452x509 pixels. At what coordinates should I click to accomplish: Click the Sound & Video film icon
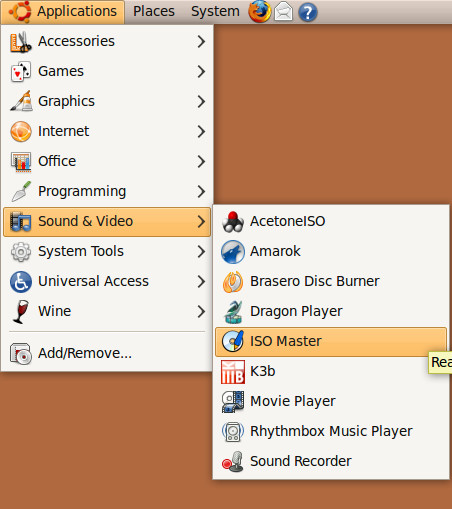point(21,222)
